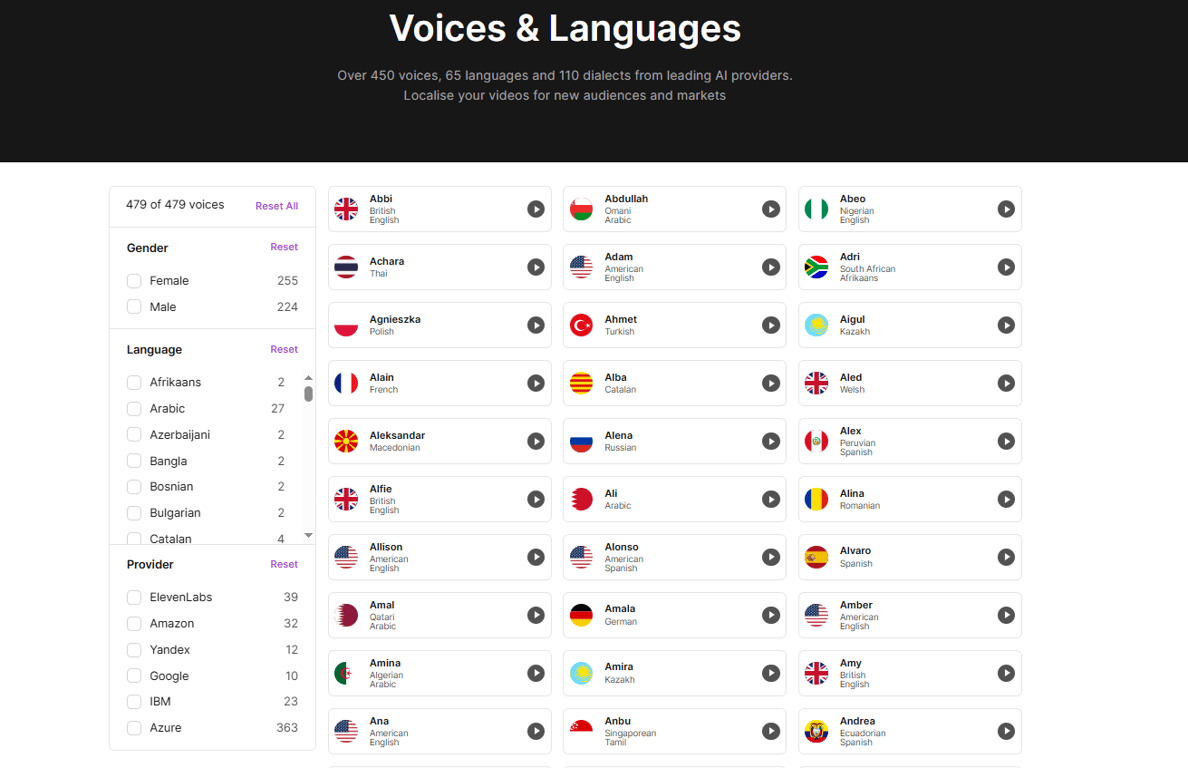Click the Romanian flag on Alina card
Screen dimensions: 1188x768
[x=816, y=499]
